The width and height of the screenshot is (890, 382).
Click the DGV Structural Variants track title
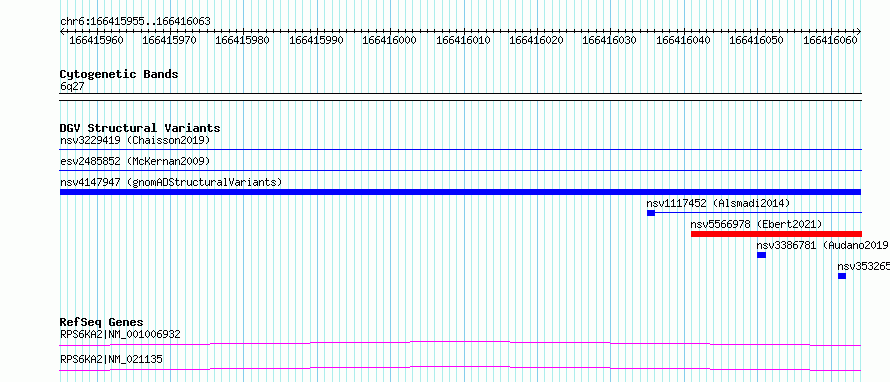point(140,128)
